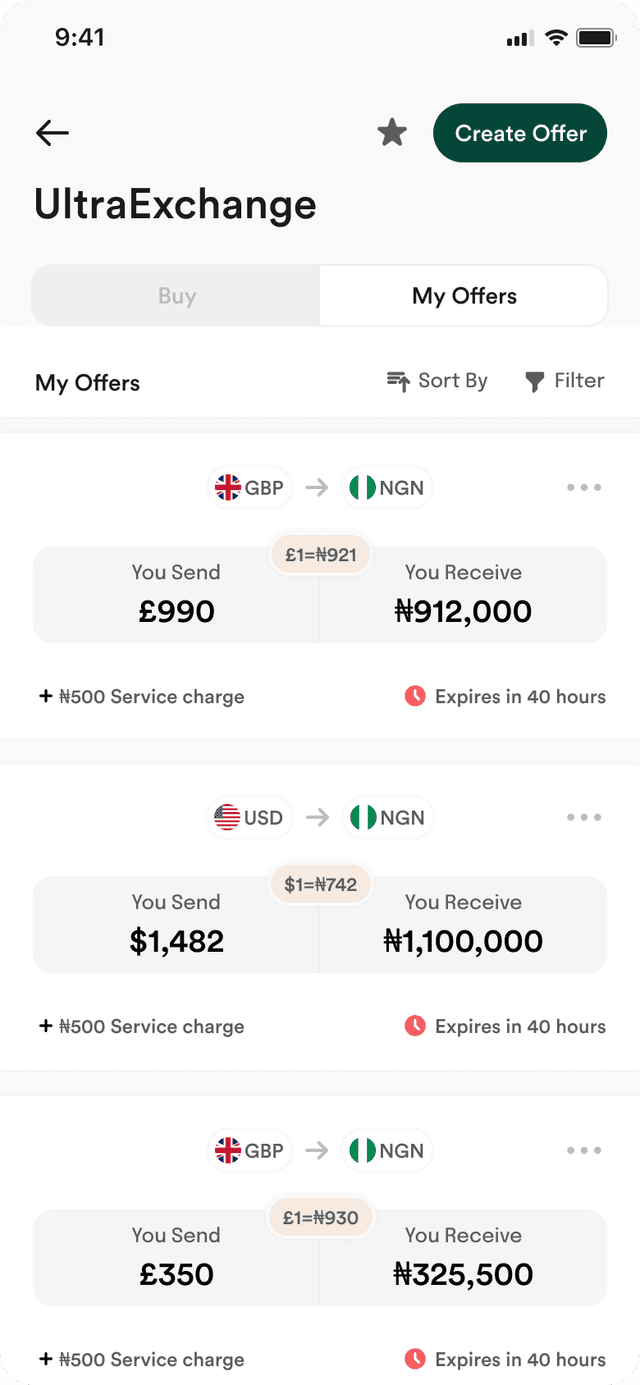Tap expiry clock icon on first offer
640x1385 pixels.
pos(415,696)
